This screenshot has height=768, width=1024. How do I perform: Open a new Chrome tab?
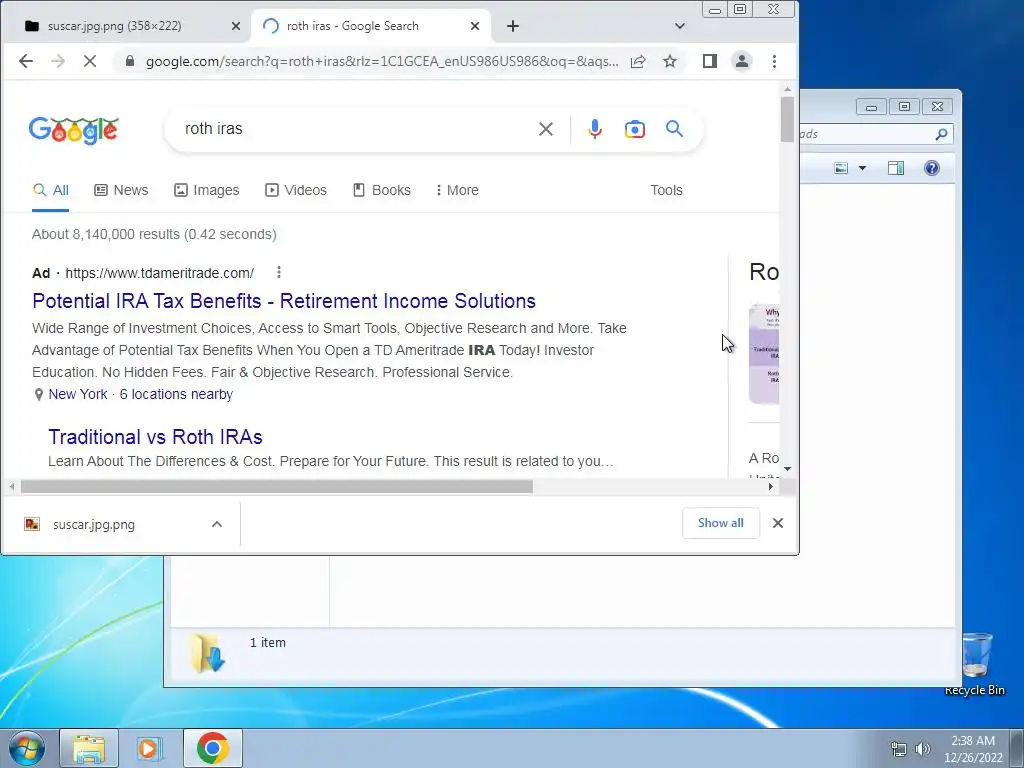pos(513,26)
